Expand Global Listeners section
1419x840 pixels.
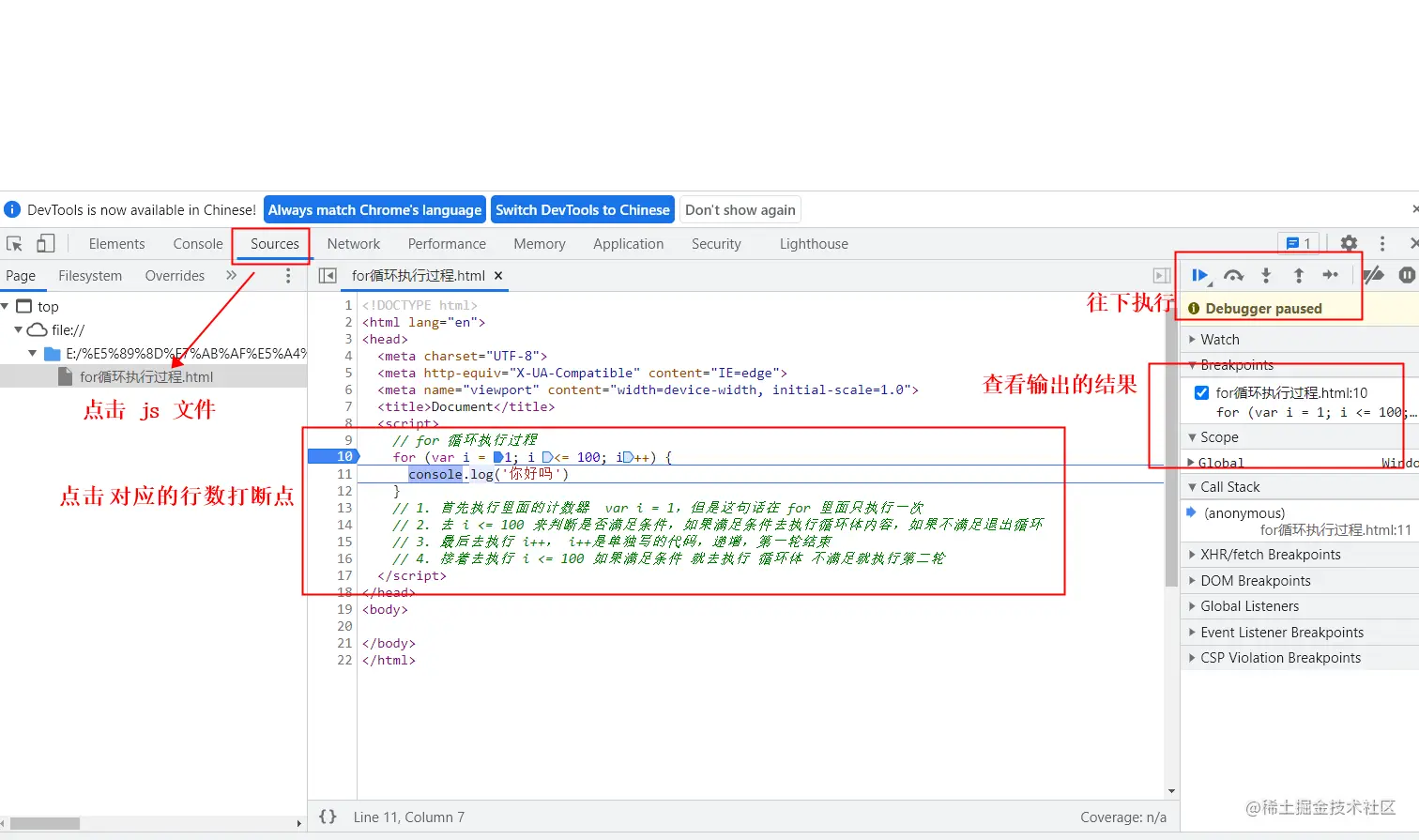(x=1300, y=606)
